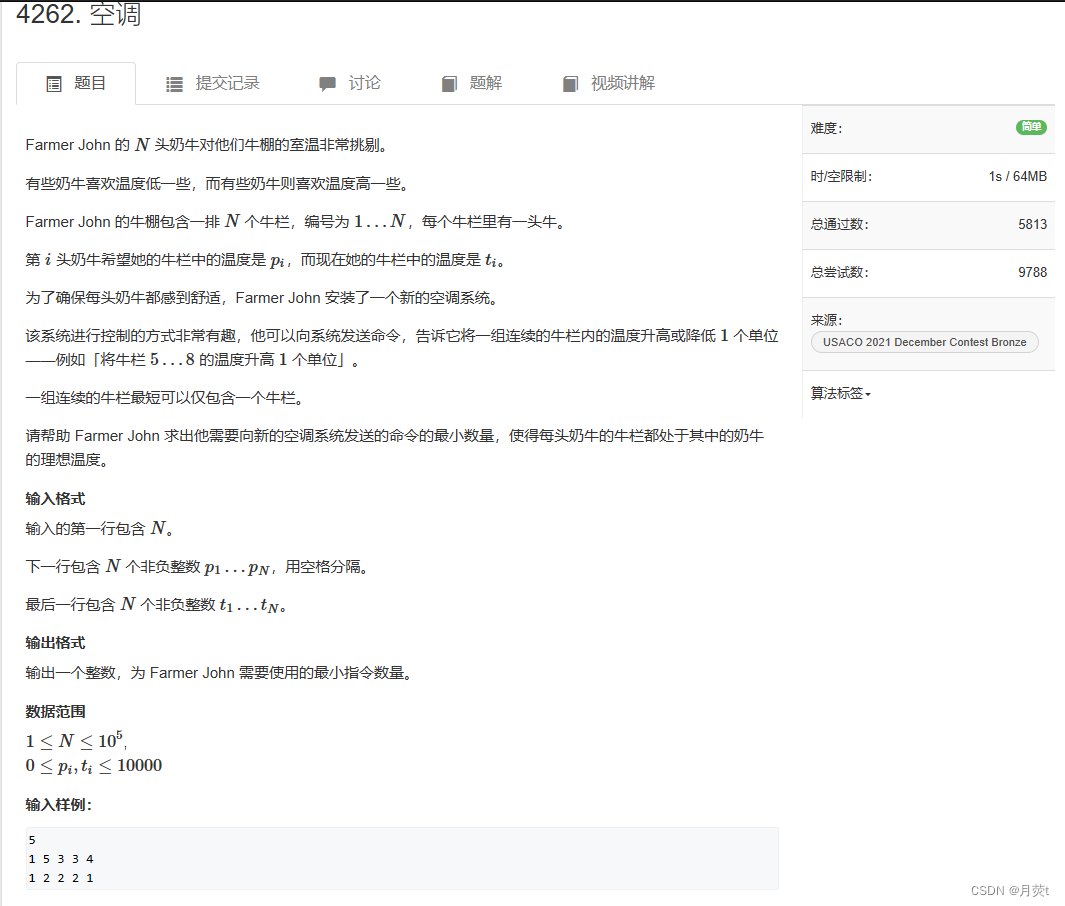The width and height of the screenshot is (1065, 906).
Task: Click the speech bubble icon beside 讨论
Action: coord(328,83)
